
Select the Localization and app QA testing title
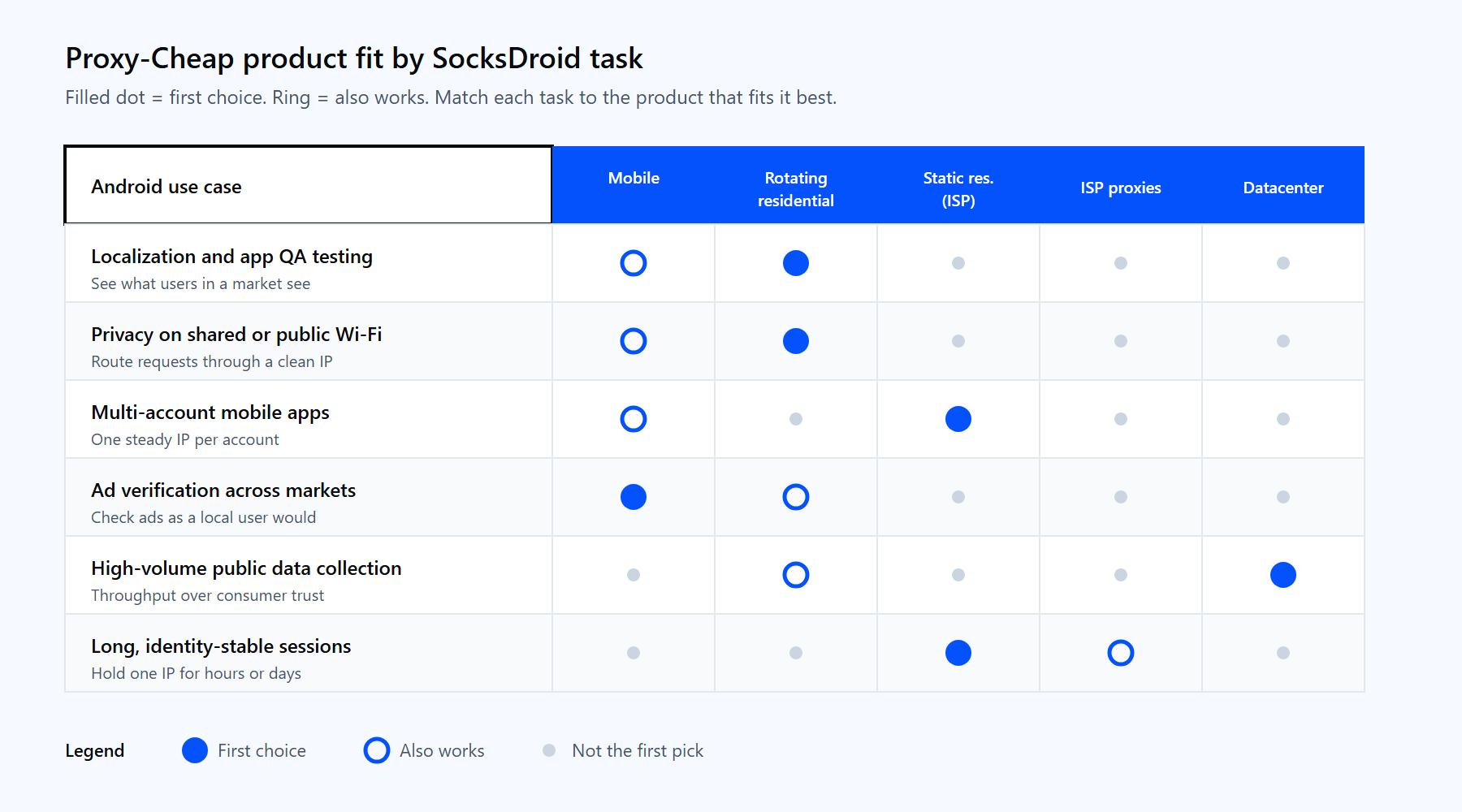tap(231, 257)
